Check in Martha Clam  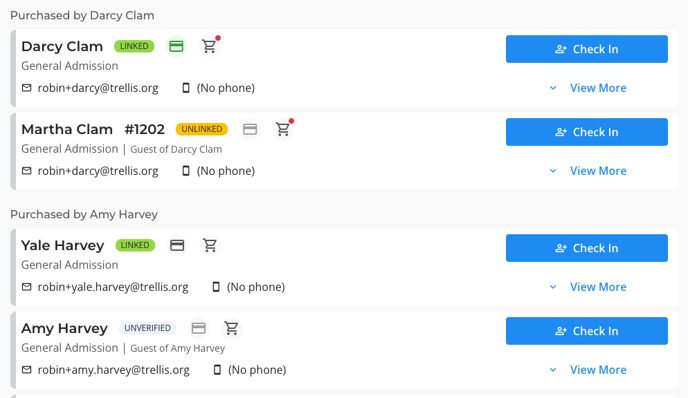587,132
